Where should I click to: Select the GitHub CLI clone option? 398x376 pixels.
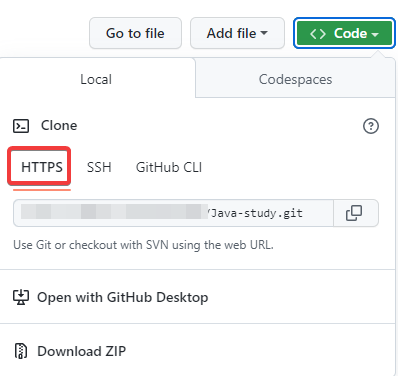pyautogui.click(x=169, y=167)
